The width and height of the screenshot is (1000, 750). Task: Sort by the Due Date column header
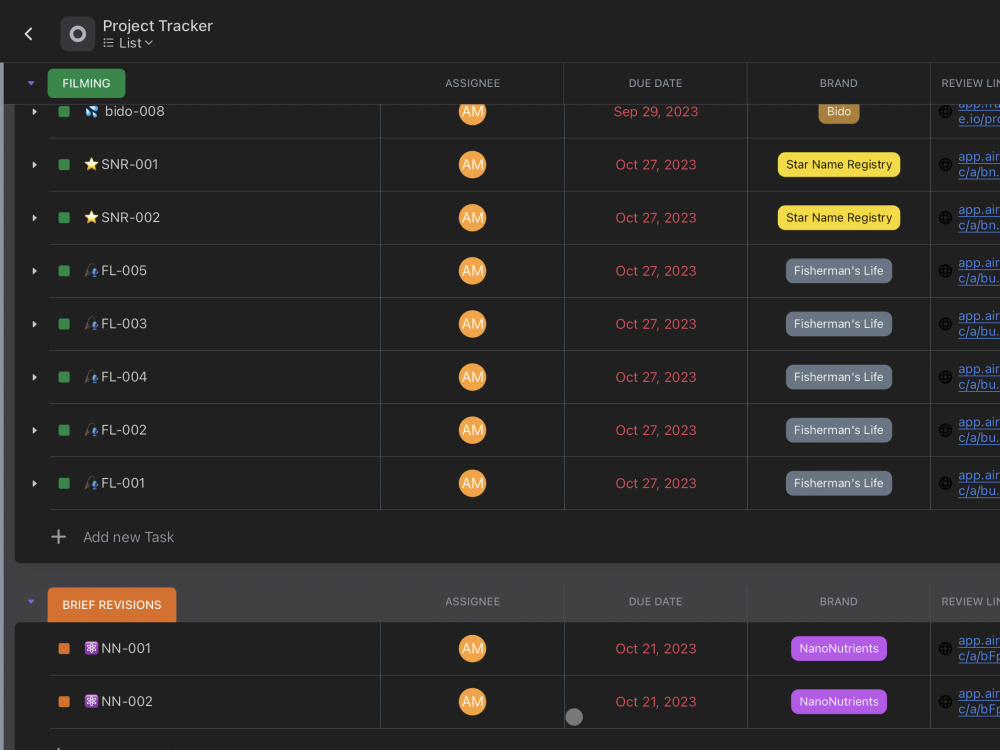point(655,84)
